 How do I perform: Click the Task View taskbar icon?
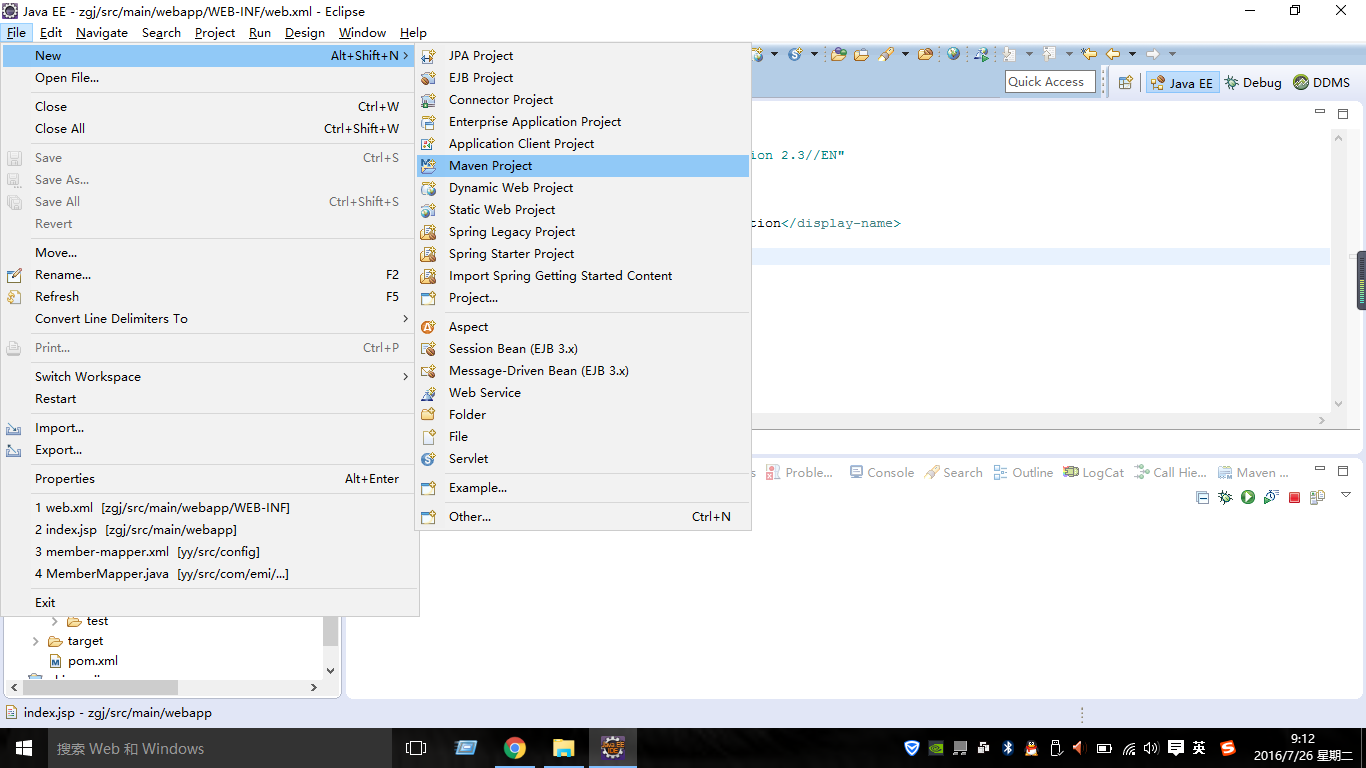click(416, 748)
